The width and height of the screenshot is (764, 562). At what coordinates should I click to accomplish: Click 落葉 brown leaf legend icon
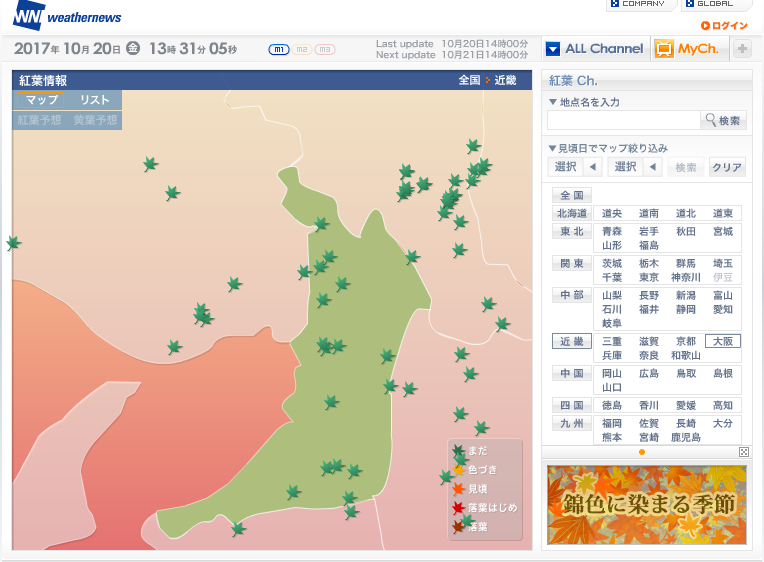458,526
